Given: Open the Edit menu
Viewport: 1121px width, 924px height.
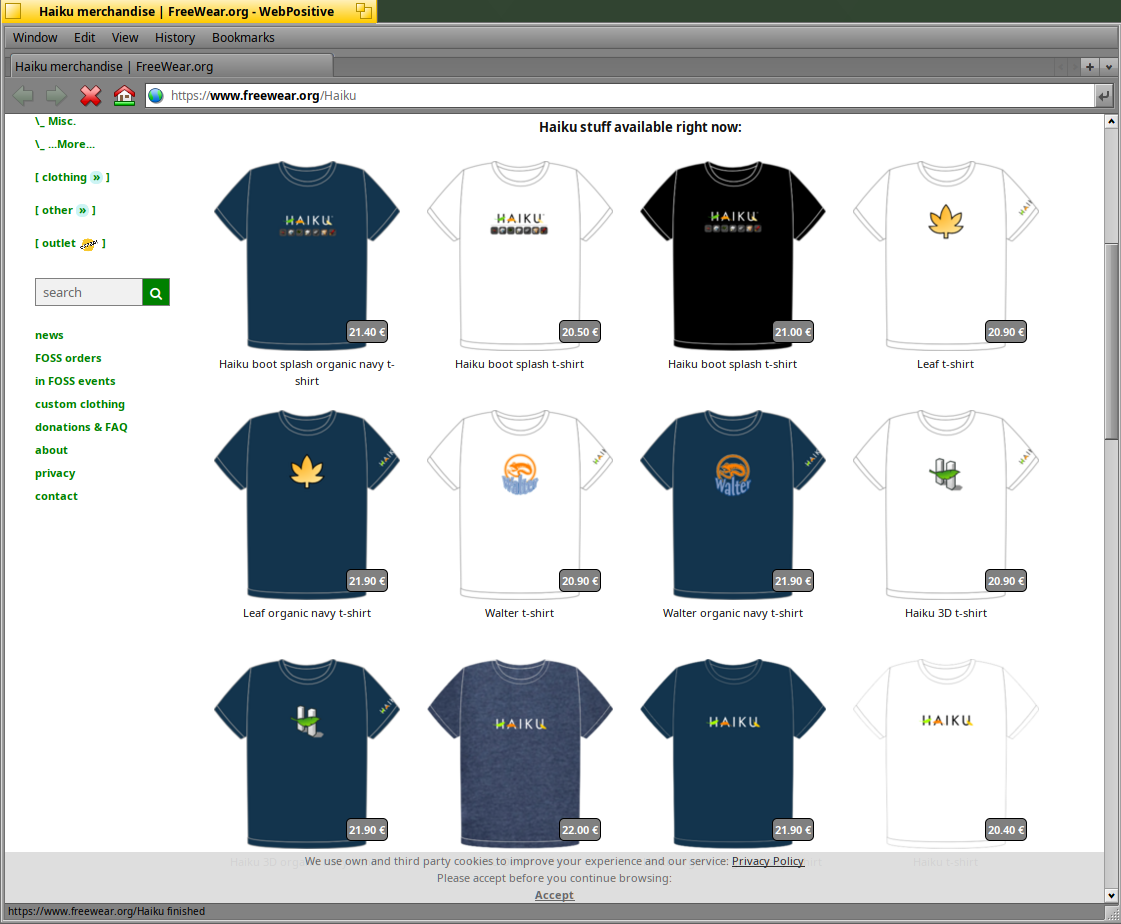Looking at the screenshot, I should [x=84, y=38].
